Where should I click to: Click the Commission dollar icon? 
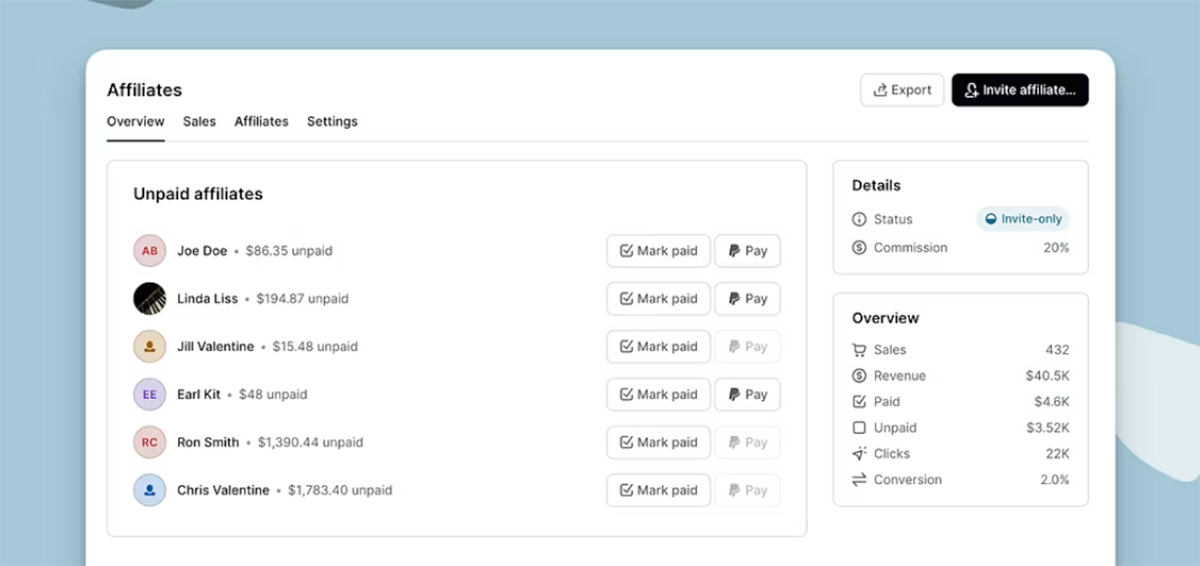click(859, 248)
